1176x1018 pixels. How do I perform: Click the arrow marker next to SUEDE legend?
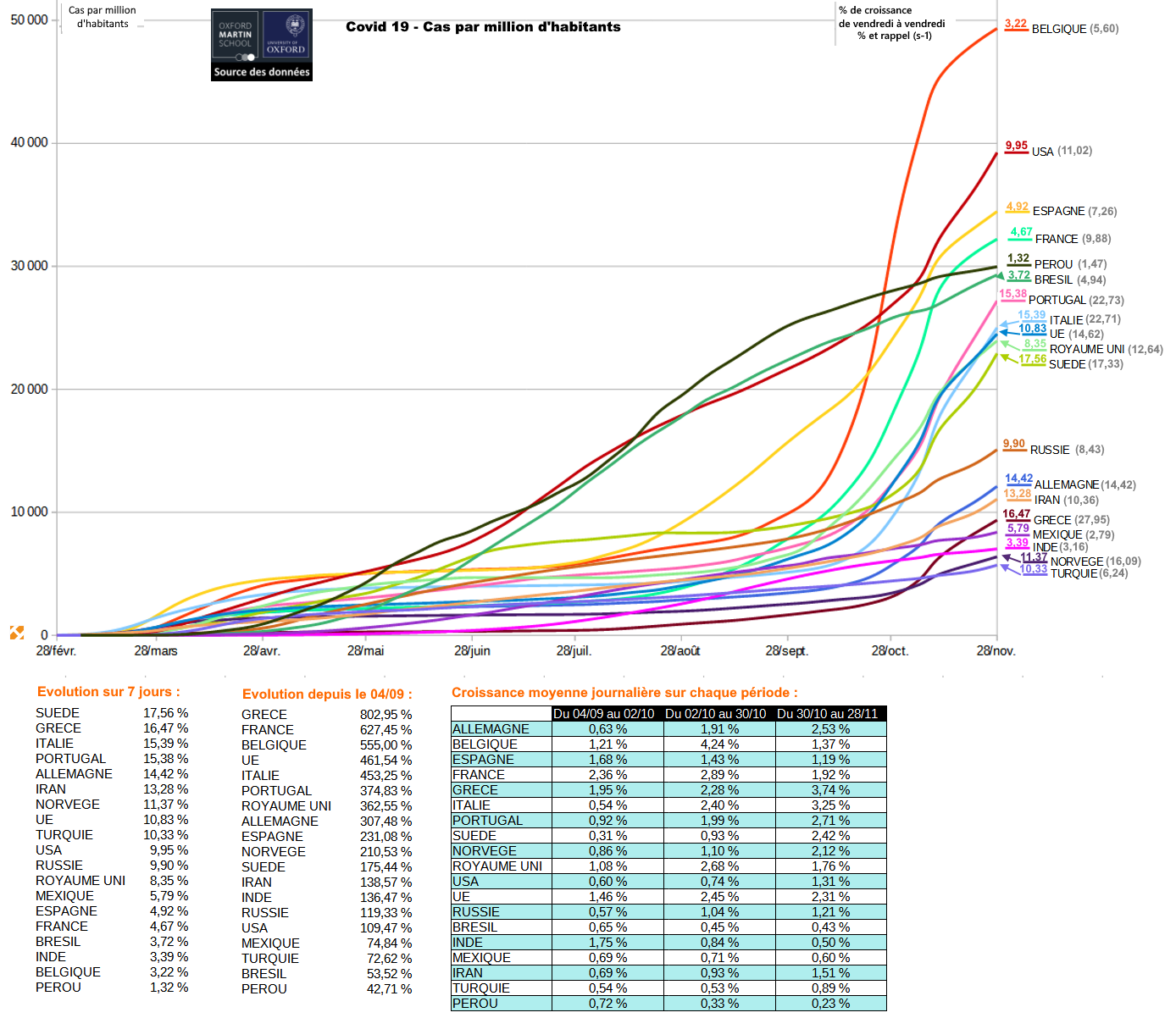(x=1006, y=357)
